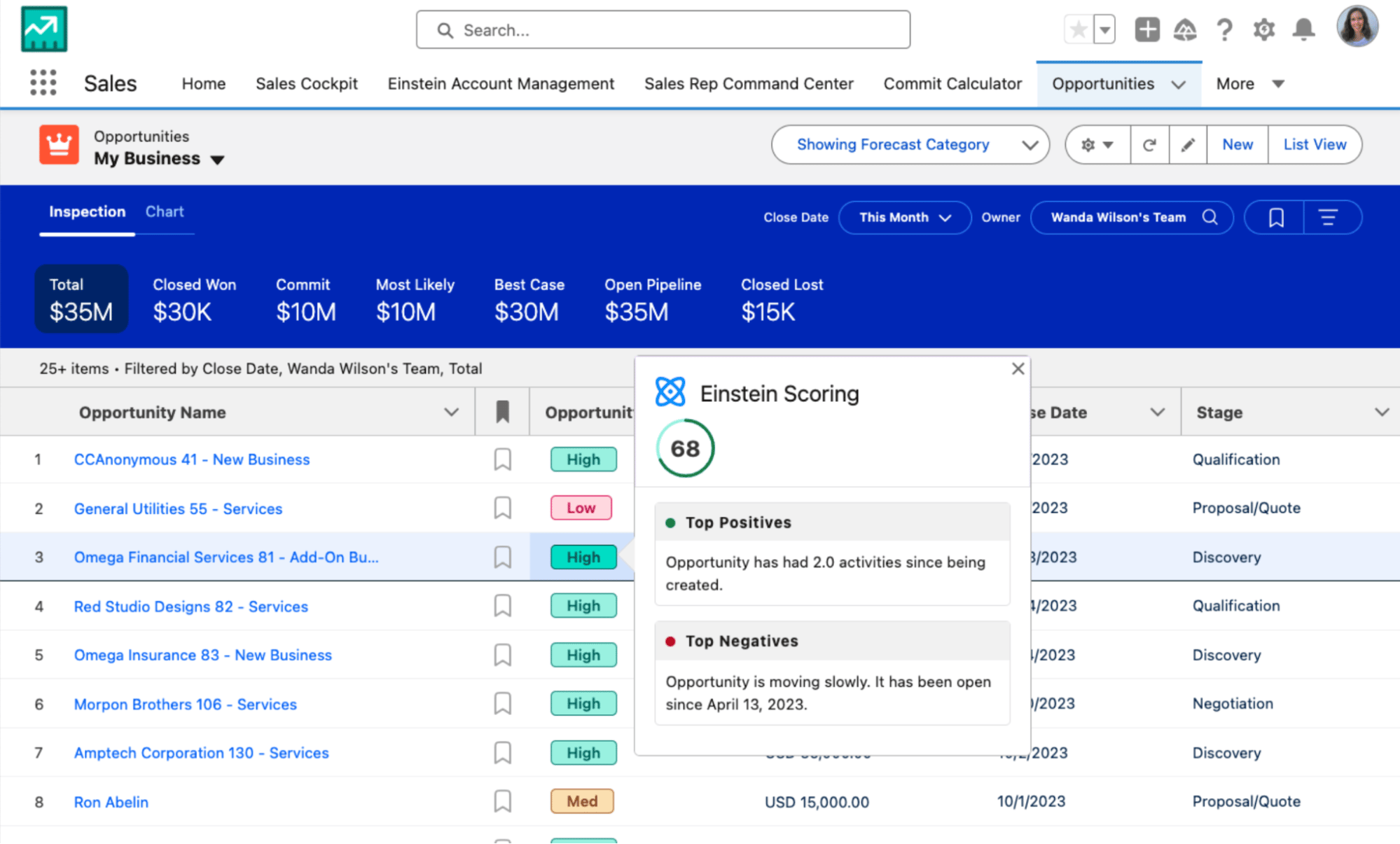
Task: Select the Closed Lost $15K metric
Action: click(782, 299)
